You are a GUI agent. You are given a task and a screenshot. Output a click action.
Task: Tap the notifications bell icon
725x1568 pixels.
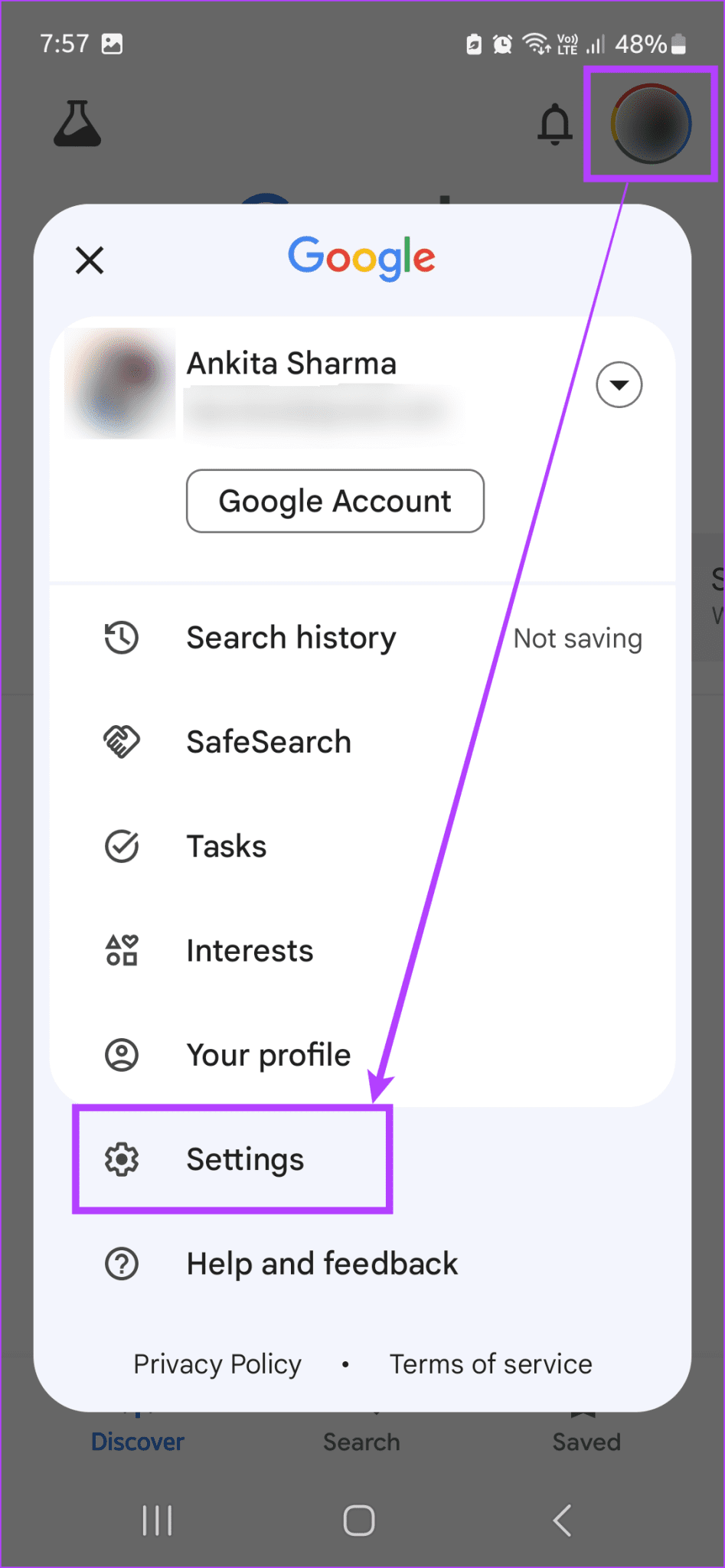click(554, 124)
